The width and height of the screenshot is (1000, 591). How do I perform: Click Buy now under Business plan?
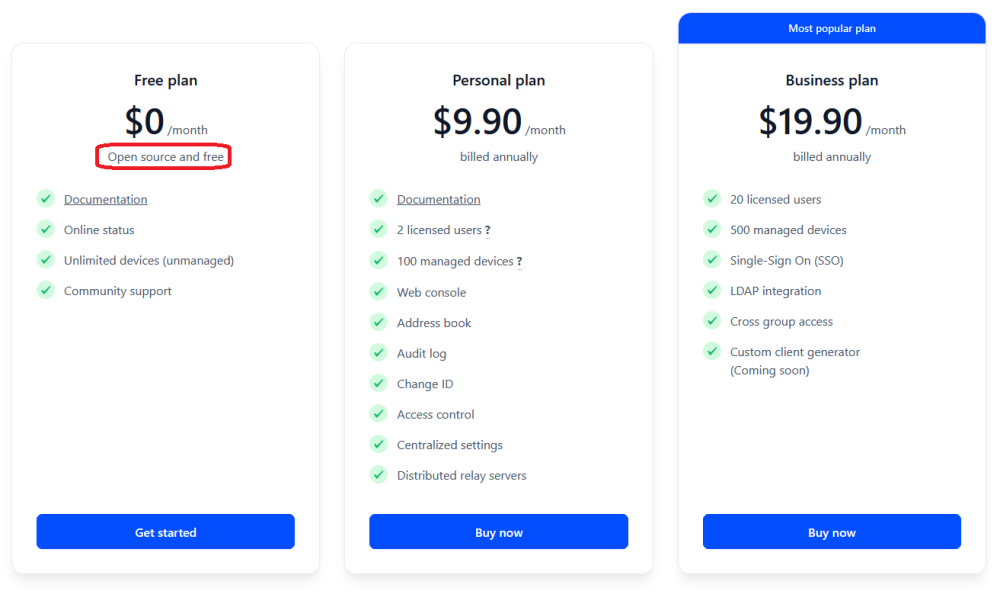(x=832, y=532)
